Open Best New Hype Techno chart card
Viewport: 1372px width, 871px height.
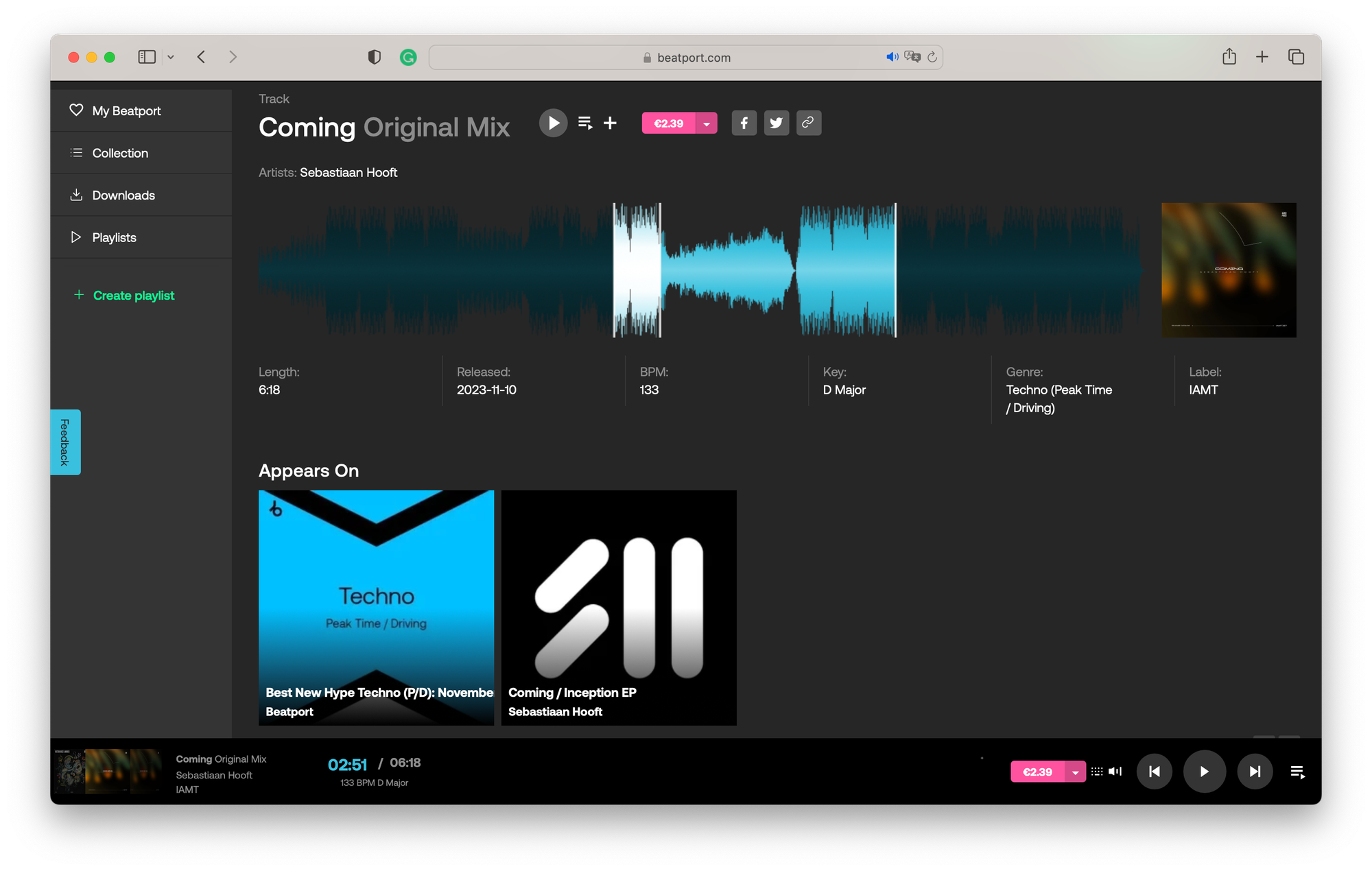pos(376,608)
